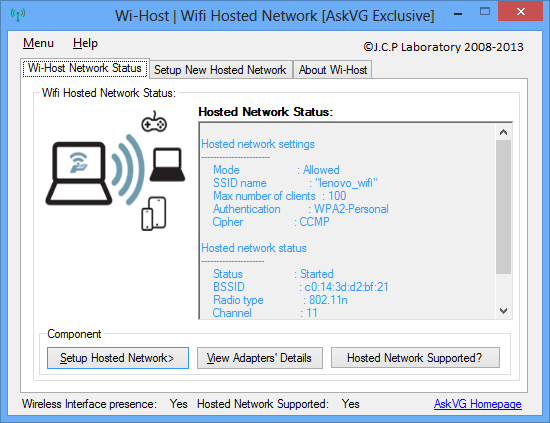Click the scroll up arrow in status box
Viewport: 550px width, 423px height.
pyautogui.click(x=503, y=132)
